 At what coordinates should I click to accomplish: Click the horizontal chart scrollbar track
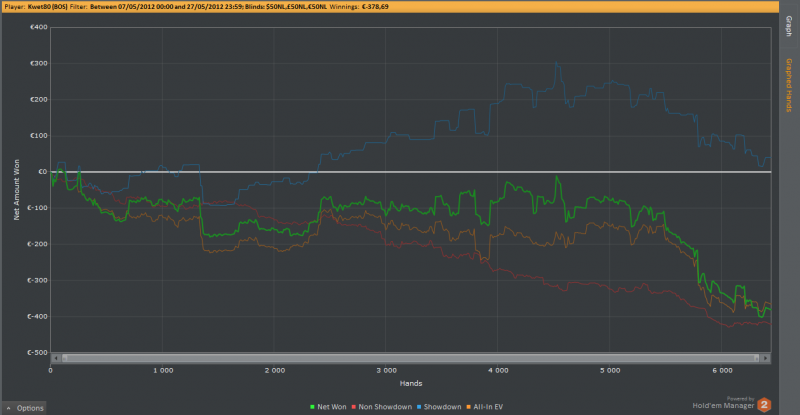[411, 358]
